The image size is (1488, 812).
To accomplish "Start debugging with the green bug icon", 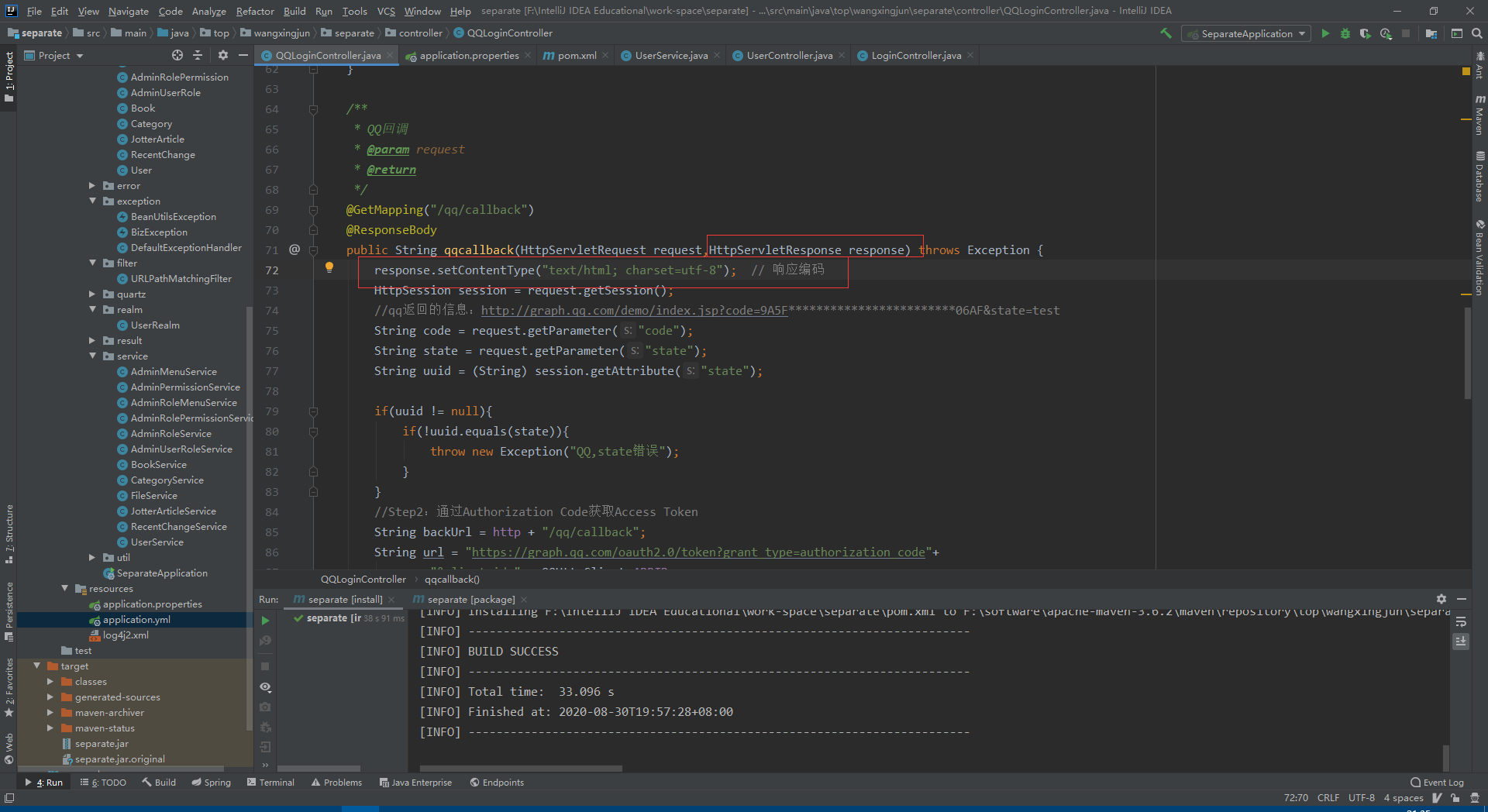I will tap(1345, 33).
